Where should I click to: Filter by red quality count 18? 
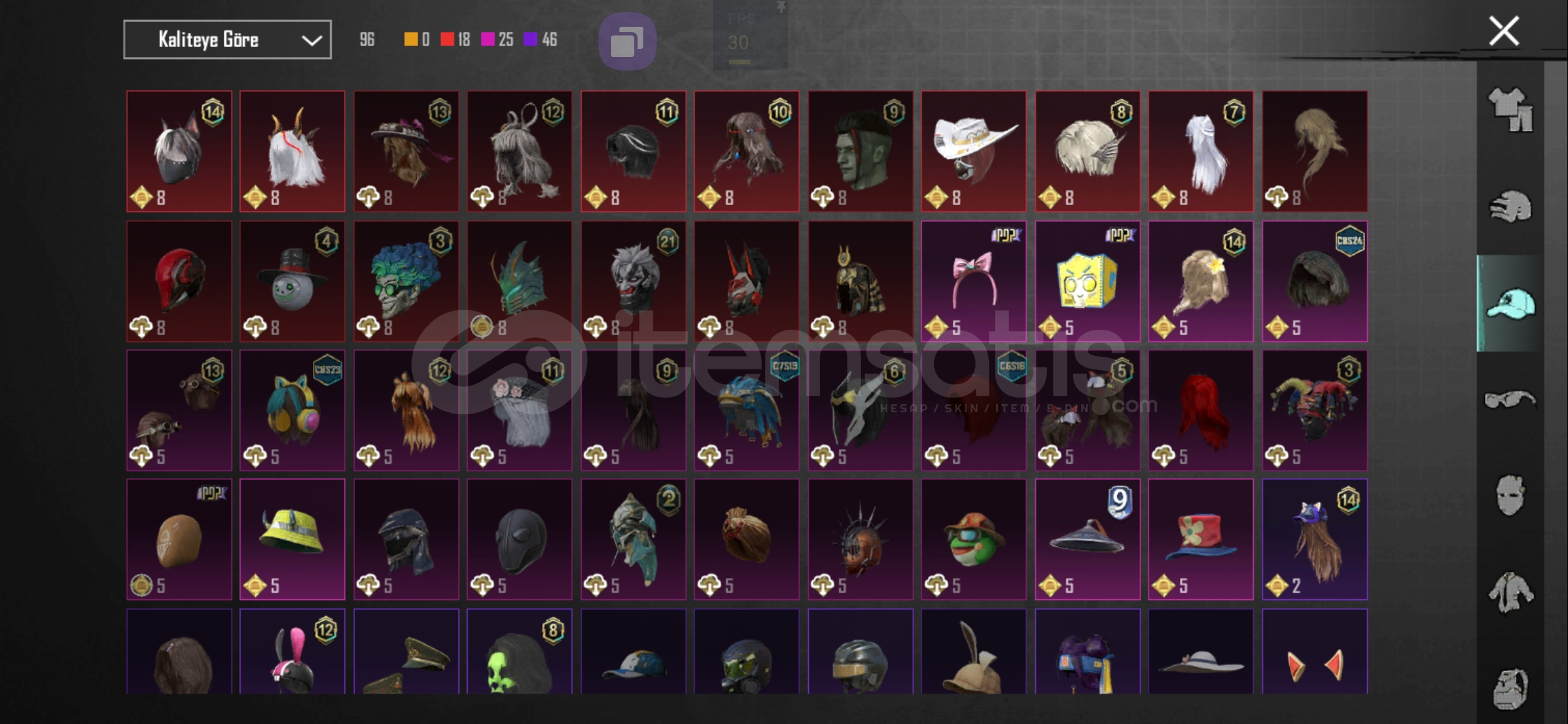click(455, 40)
